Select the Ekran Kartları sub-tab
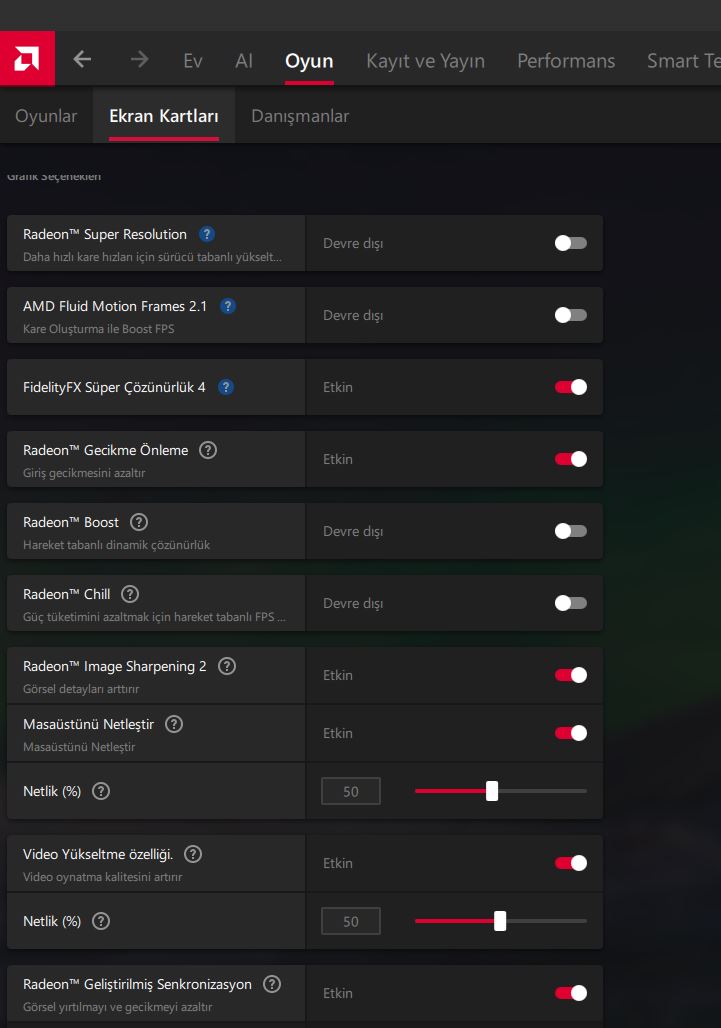Viewport: 721px width, 1028px height. tap(164, 116)
